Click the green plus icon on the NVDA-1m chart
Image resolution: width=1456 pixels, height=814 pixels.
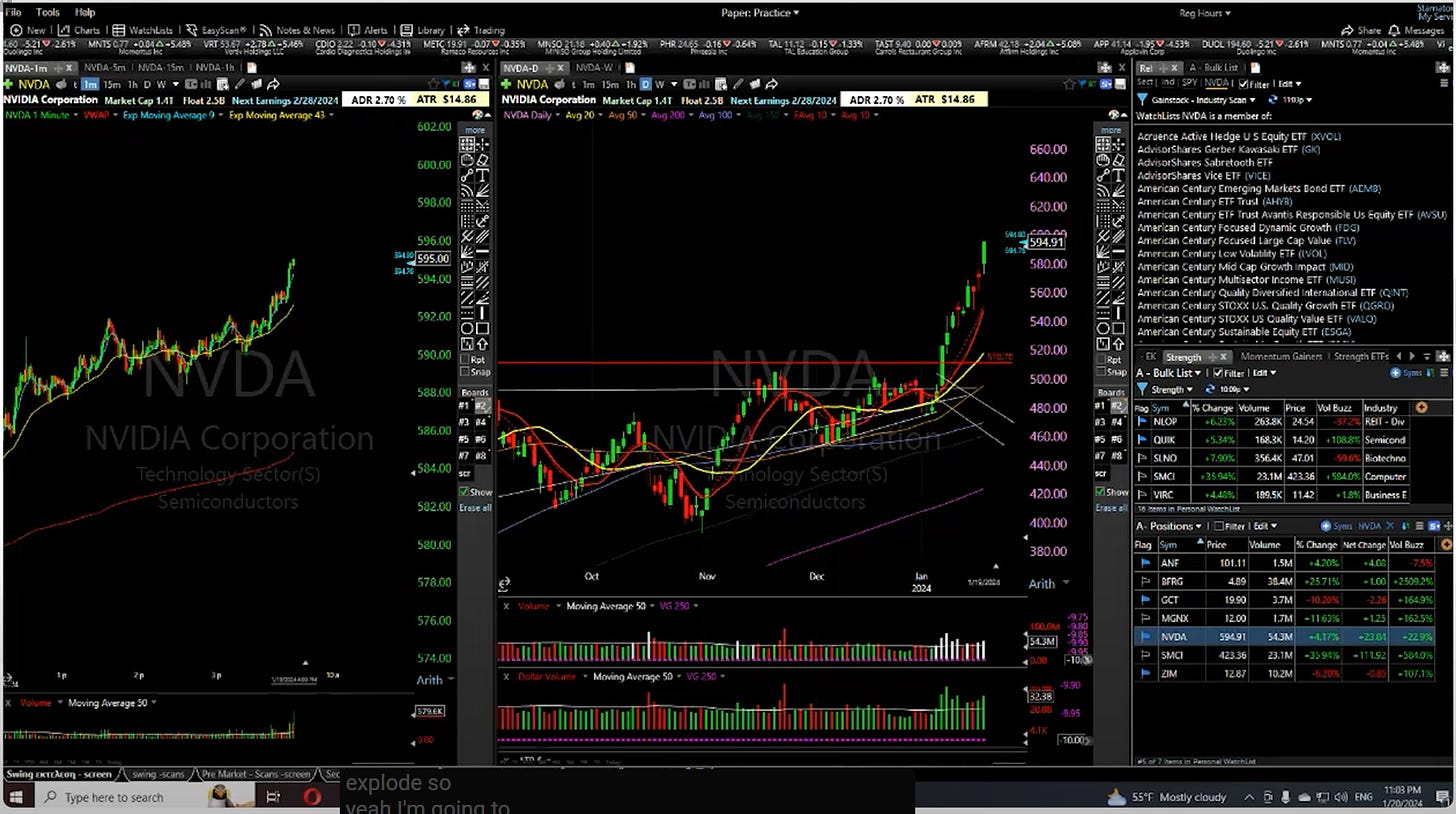[x=8, y=84]
